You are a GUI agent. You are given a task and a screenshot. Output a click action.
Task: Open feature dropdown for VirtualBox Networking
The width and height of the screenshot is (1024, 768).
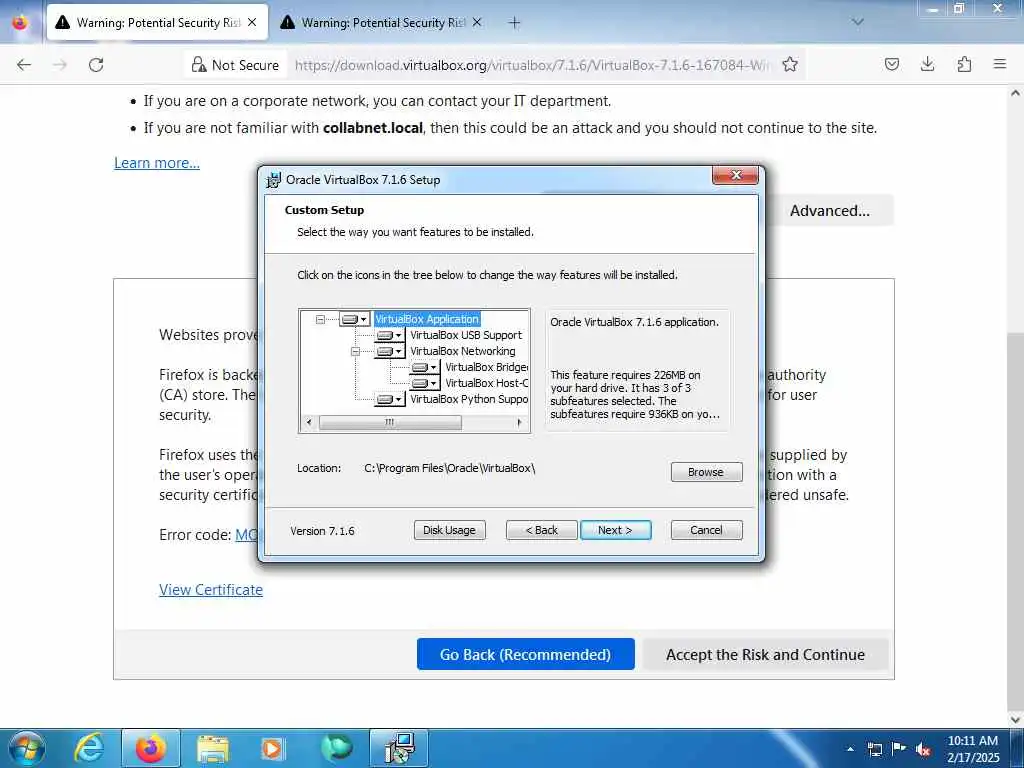390,351
